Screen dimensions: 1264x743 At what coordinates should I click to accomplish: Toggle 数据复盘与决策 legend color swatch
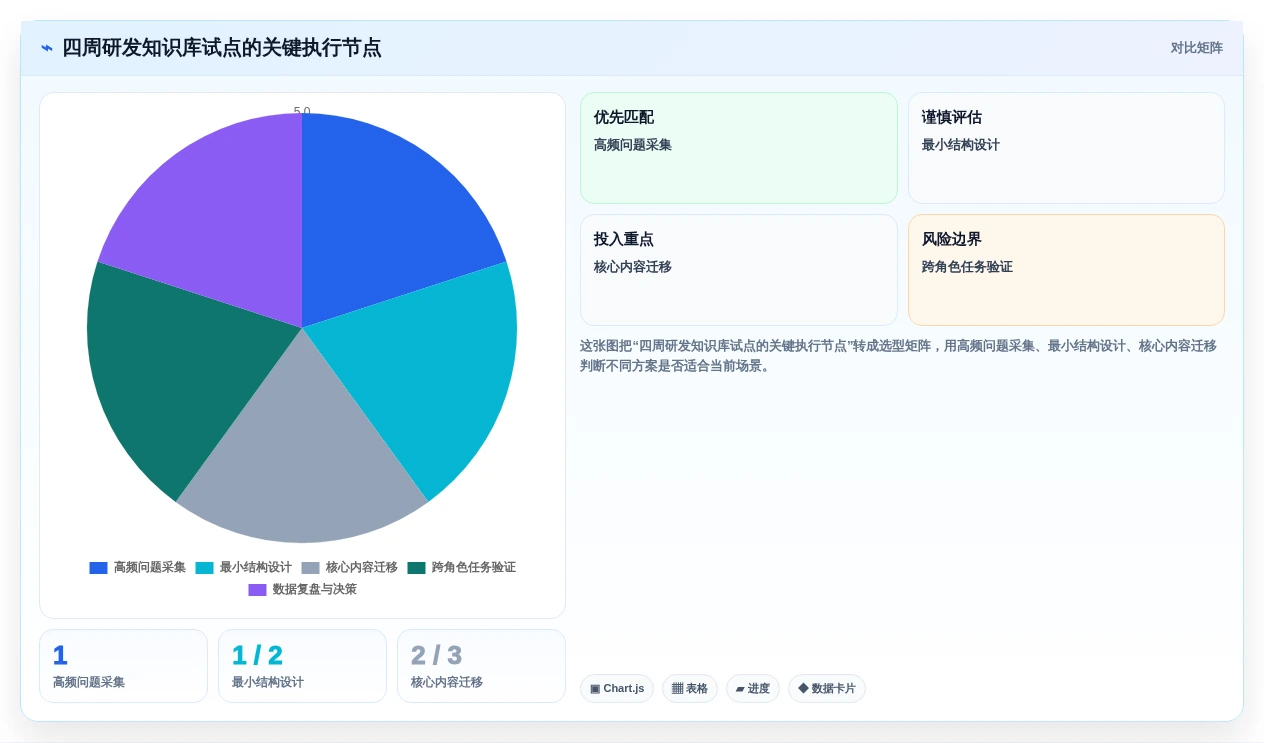coord(257,590)
